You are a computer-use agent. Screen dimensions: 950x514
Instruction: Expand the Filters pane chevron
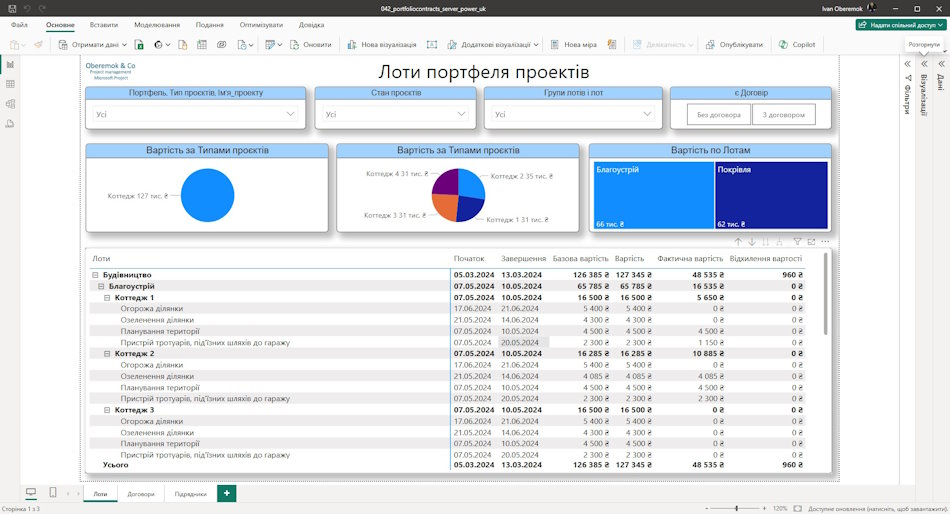(x=908, y=64)
